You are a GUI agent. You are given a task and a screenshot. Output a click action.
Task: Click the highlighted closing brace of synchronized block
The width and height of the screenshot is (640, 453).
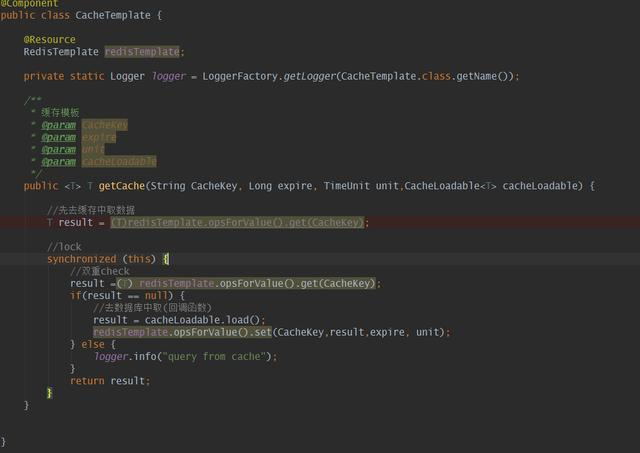click(x=49, y=393)
